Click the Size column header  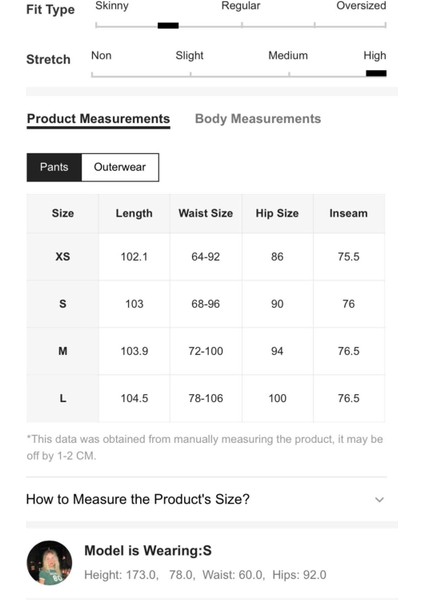(63, 214)
